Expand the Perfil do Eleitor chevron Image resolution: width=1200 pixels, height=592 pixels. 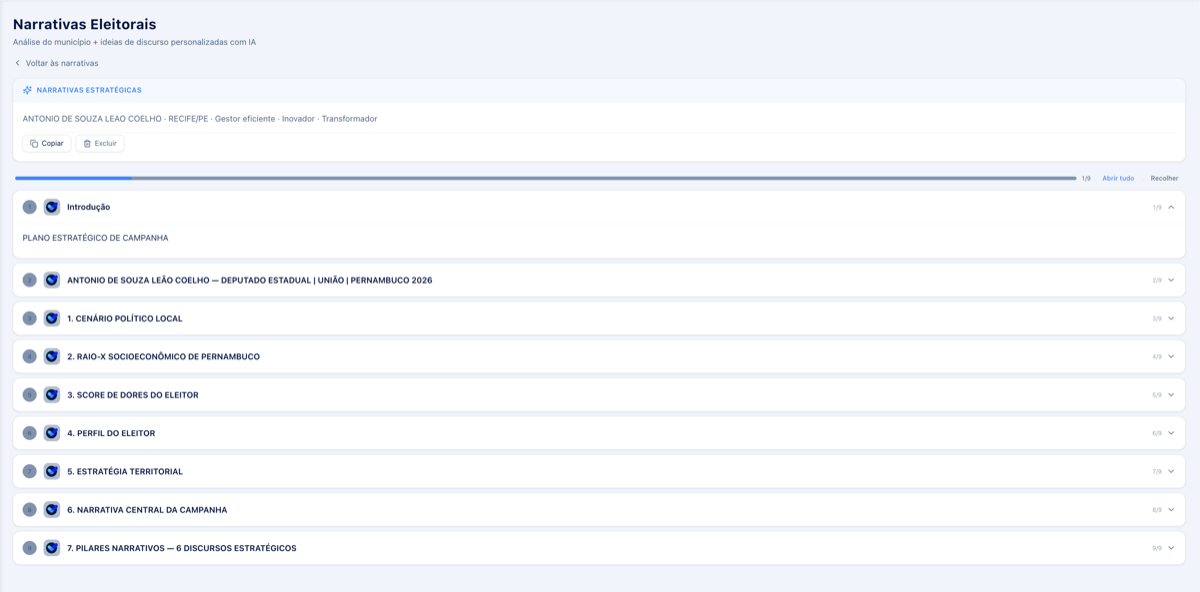click(1171, 433)
